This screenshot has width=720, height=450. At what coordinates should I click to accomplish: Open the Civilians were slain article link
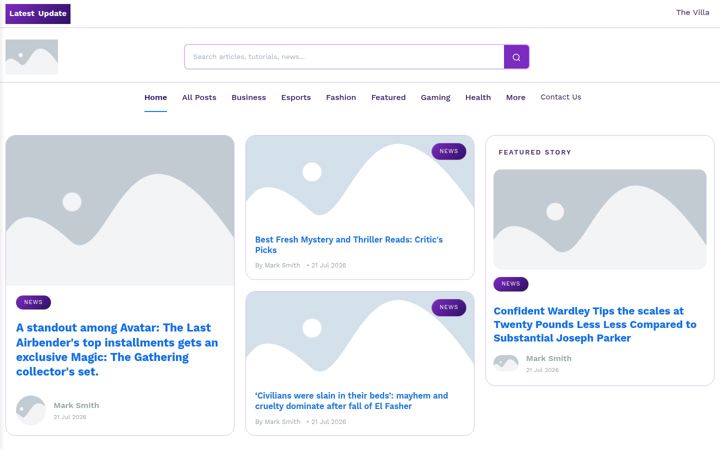pos(351,401)
